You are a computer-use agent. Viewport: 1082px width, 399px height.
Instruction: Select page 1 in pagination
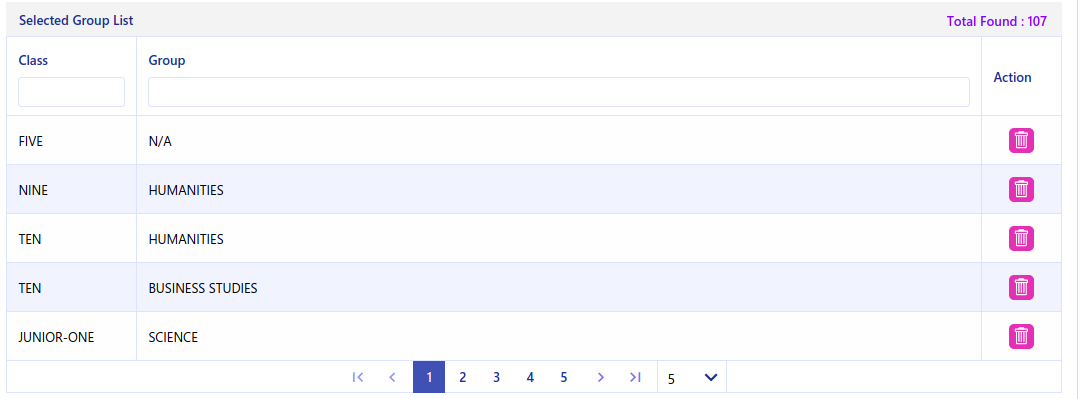click(x=429, y=377)
